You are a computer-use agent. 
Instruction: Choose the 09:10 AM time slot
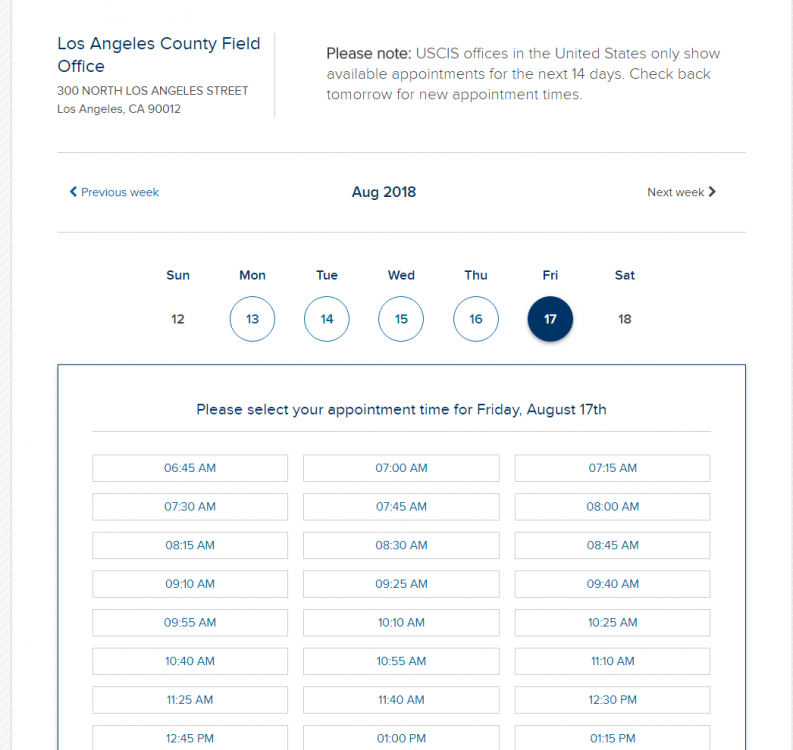[x=190, y=584]
